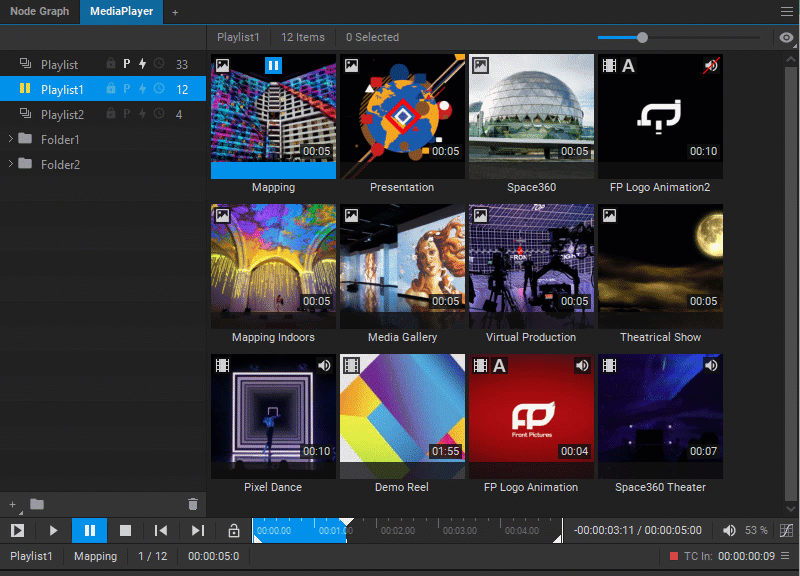Click the 0 Selected header label
The image size is (800, 576).
coord(372,37)
